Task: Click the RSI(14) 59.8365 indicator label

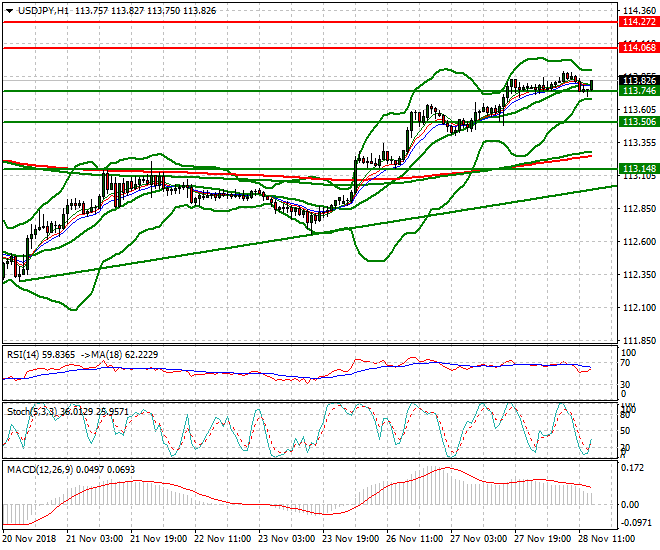Action: (41, 355)
